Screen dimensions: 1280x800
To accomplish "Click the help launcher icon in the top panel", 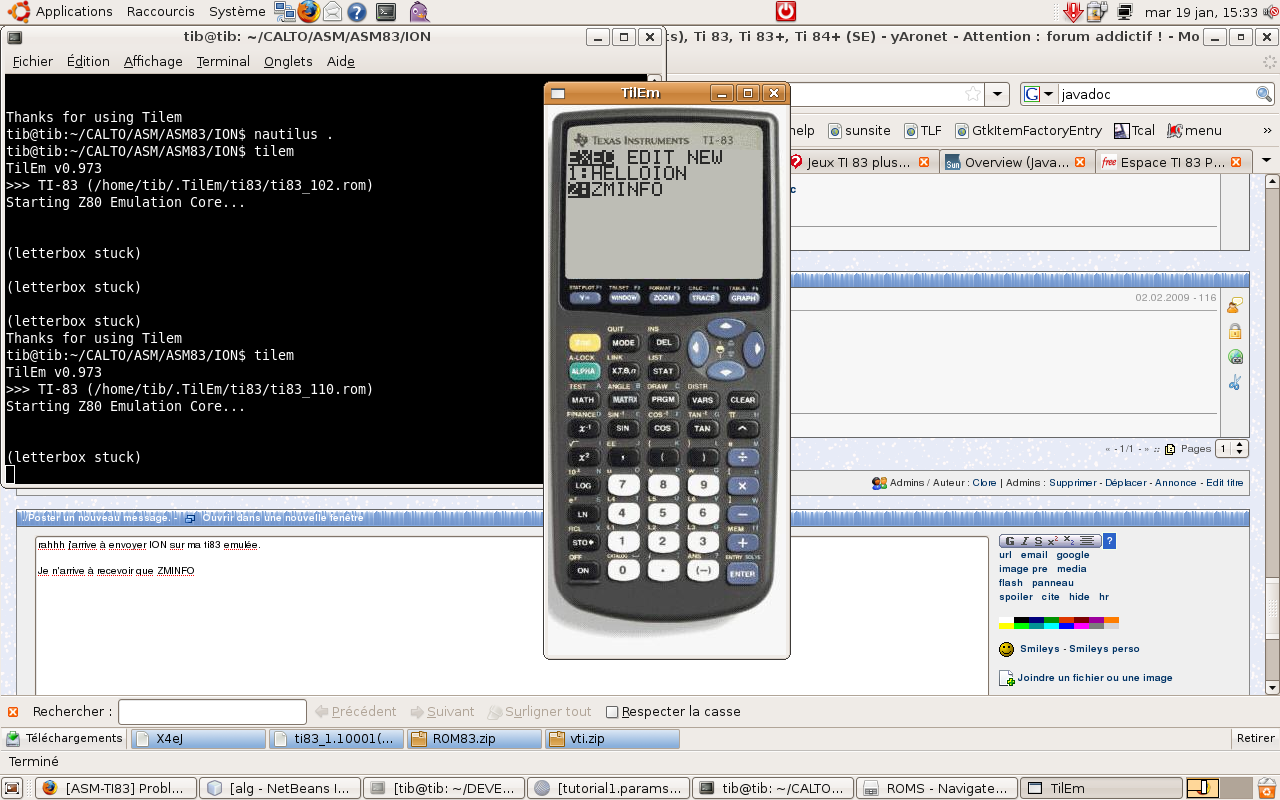I will [357, 12].
